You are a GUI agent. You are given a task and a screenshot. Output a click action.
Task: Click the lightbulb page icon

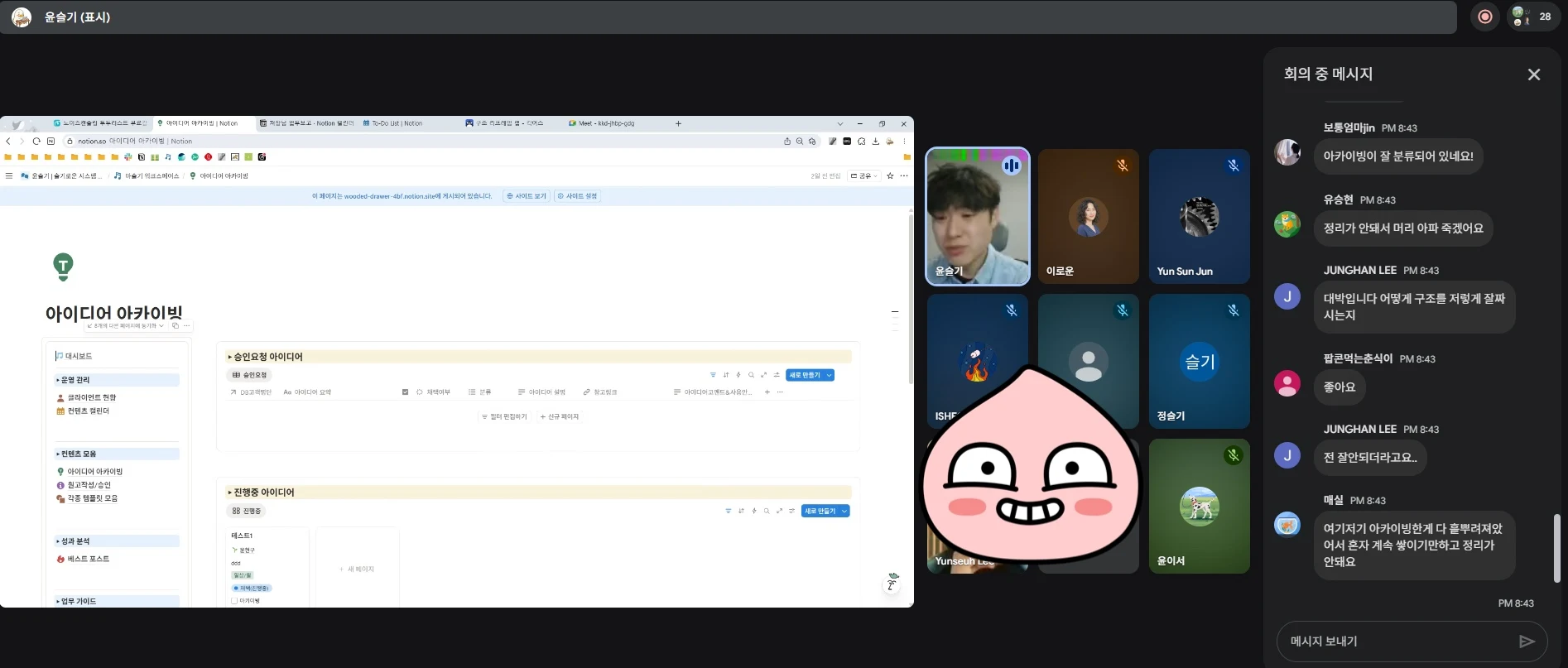coord(63,267)
